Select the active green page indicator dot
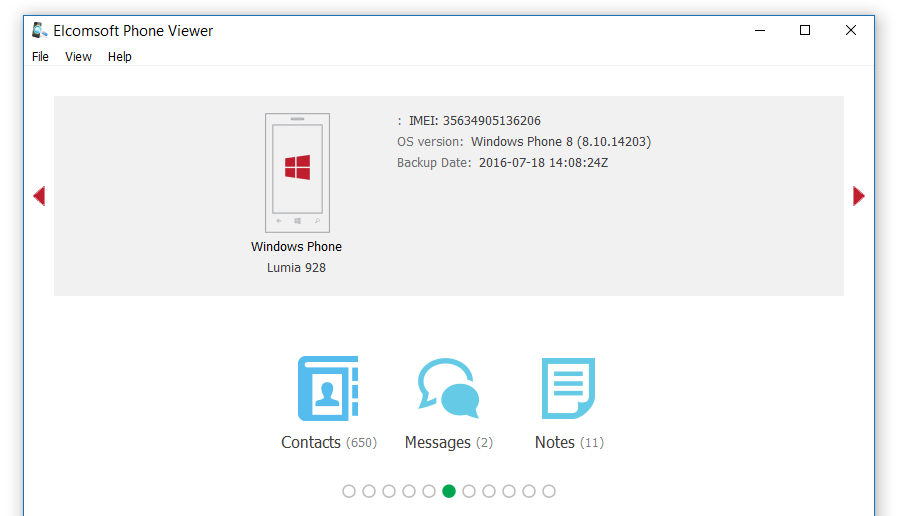This screenshot has width=897, height=516. point(449,491)
